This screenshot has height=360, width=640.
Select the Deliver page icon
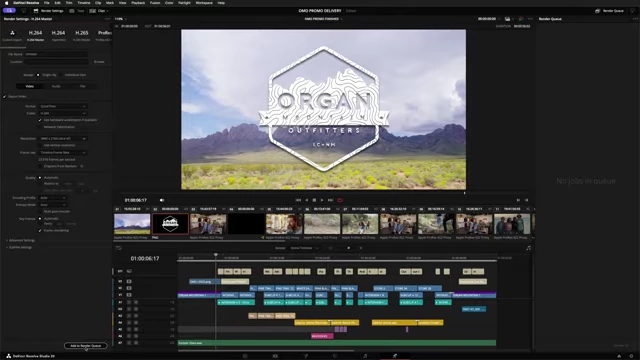(395, 356)
